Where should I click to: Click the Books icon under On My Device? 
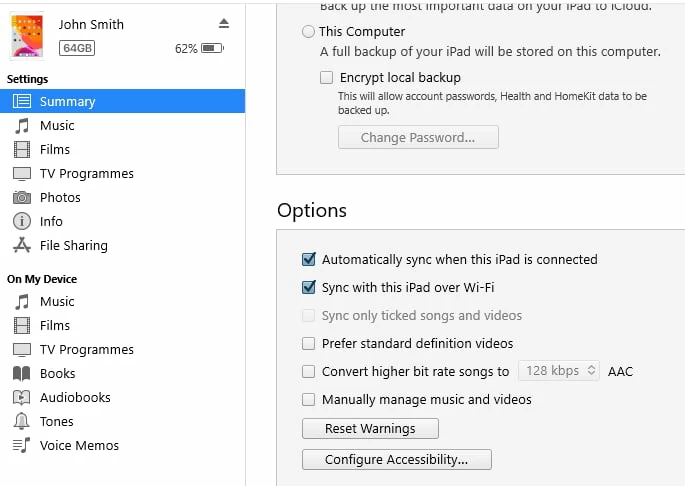pyautogui.click(x=22, y=374)
